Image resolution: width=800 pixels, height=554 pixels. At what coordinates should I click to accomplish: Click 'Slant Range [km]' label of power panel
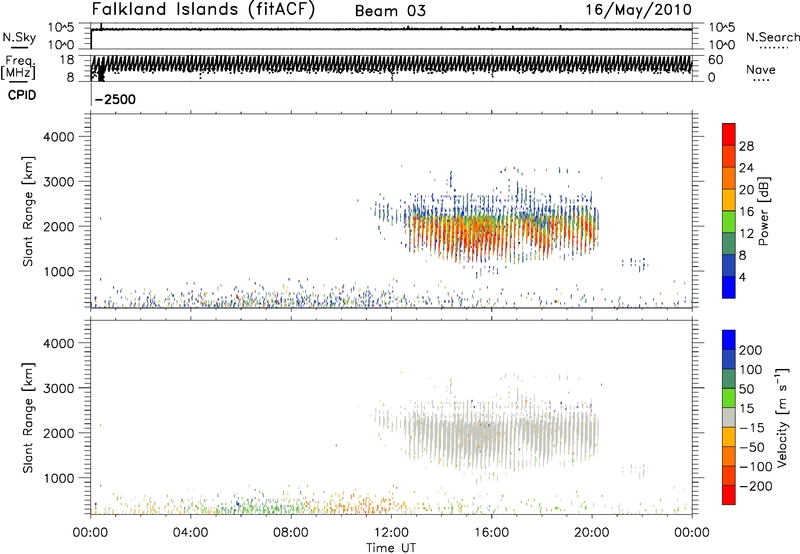coord(28,211)
